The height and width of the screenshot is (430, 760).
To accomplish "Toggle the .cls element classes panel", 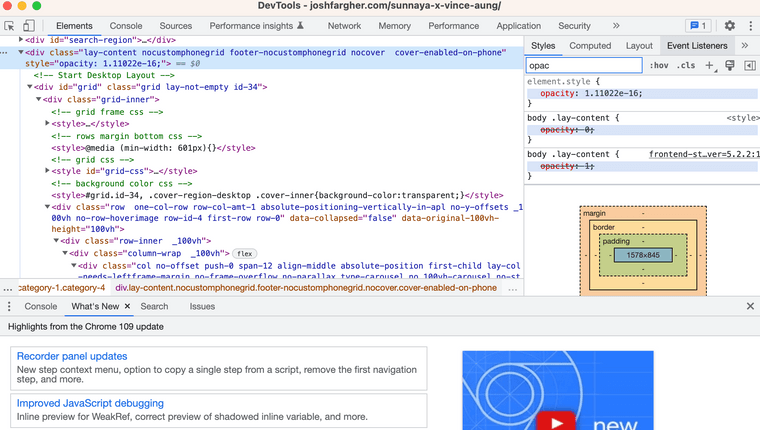I will coord(685,65).
